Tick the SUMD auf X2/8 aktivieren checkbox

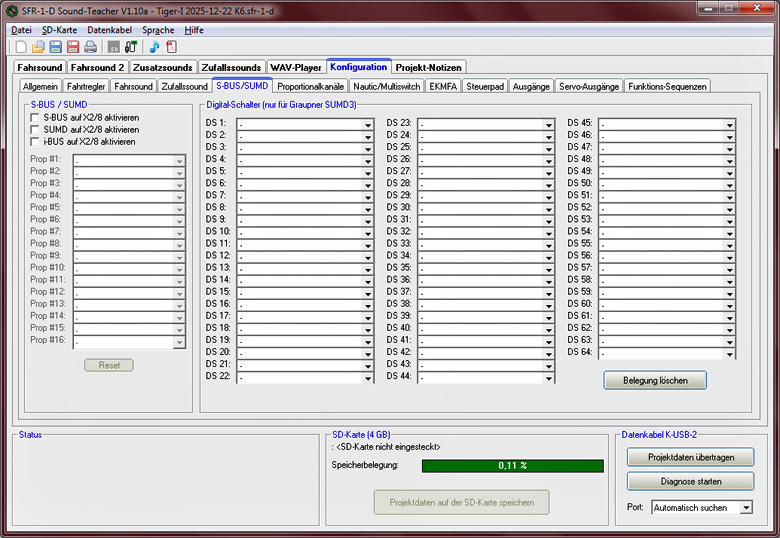(x=35, y=130)
